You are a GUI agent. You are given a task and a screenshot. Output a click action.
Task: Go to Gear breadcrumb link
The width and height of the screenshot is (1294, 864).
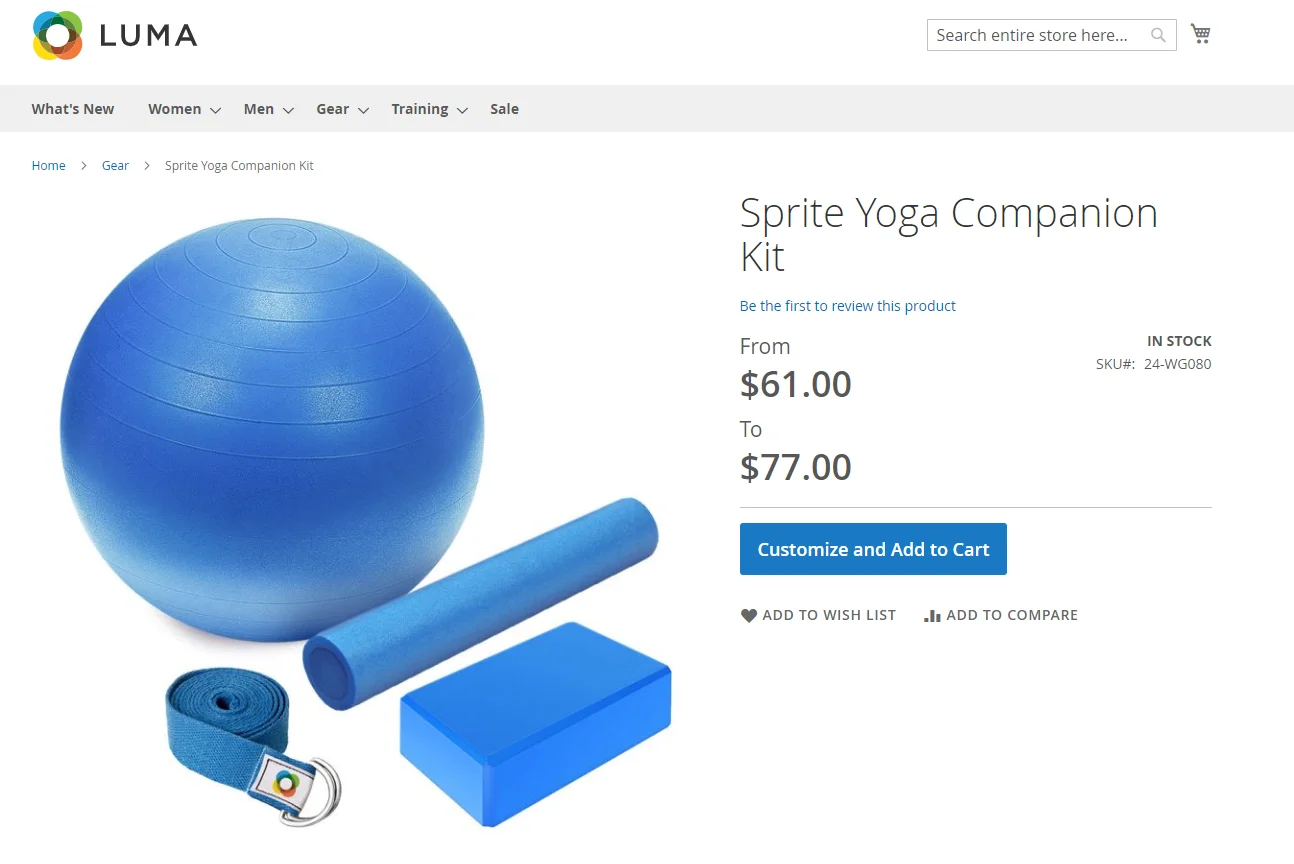(115, 166)
